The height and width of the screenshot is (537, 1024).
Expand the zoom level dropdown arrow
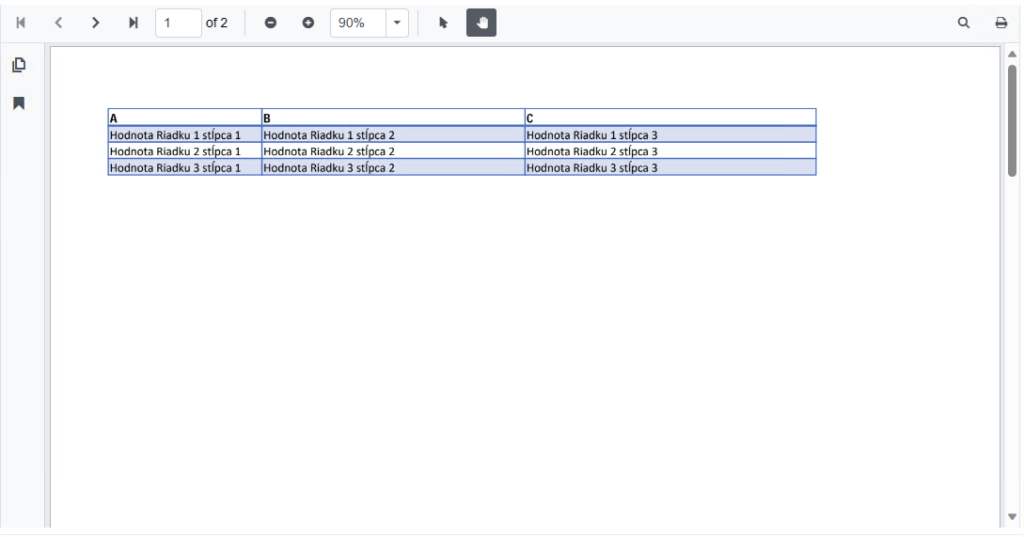click(397, 23)
